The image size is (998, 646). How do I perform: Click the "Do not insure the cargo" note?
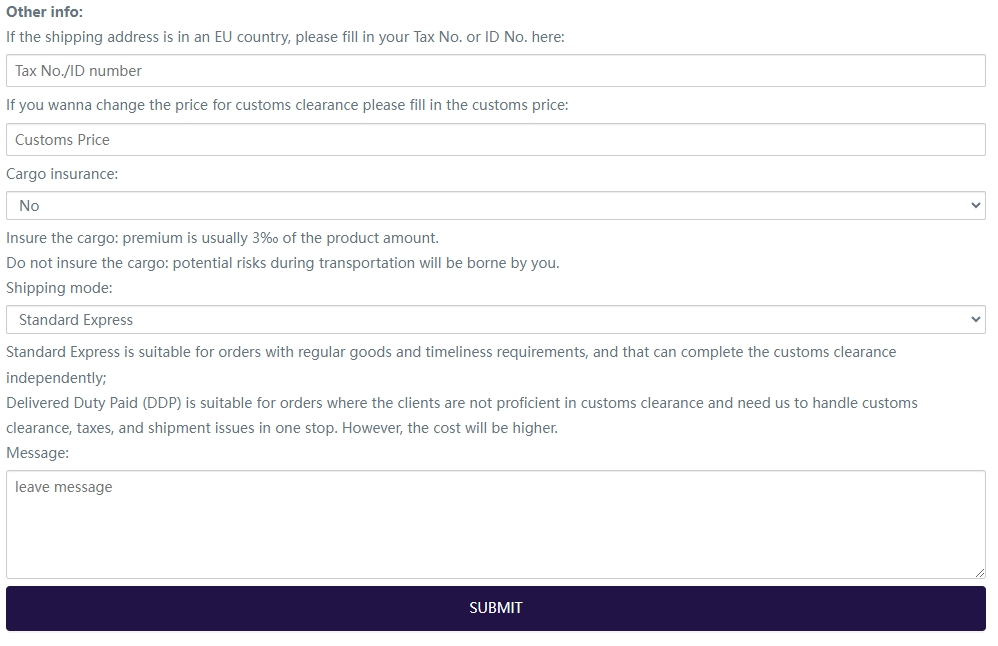(x=283, y=263)
